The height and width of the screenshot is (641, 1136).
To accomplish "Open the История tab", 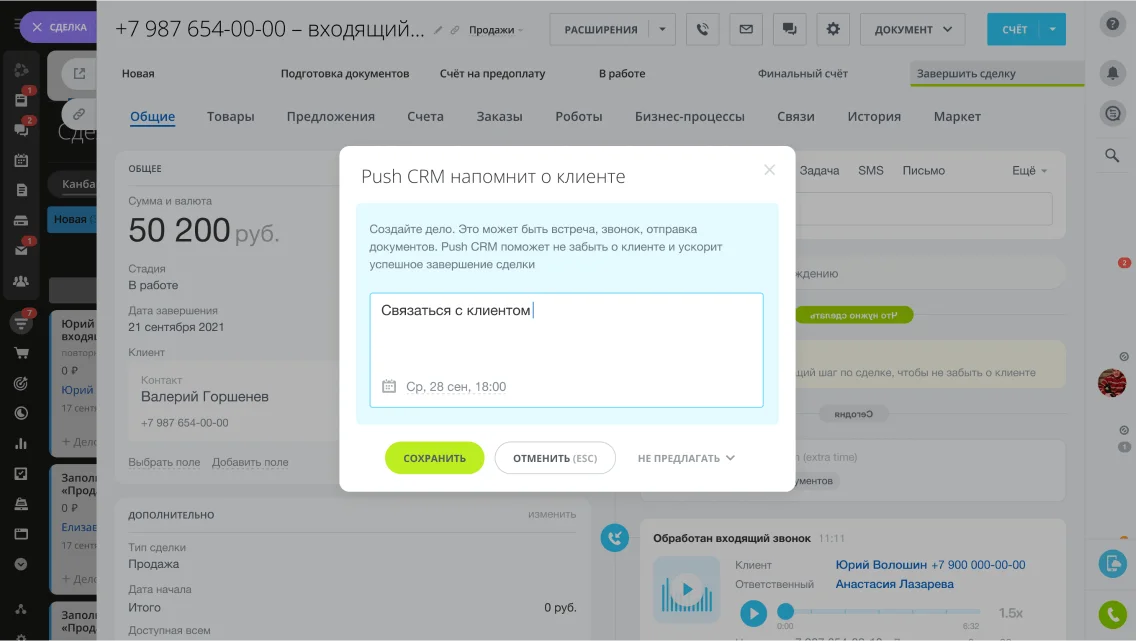I will [873, 116].
